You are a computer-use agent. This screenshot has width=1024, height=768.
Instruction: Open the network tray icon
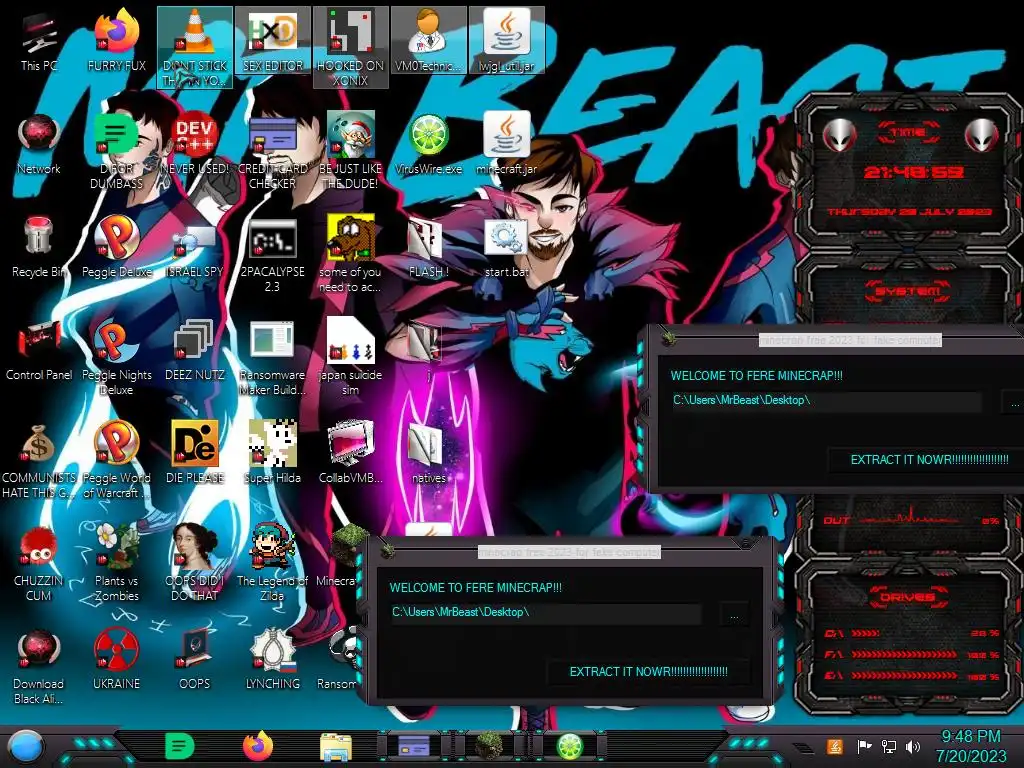pos(889,746)
